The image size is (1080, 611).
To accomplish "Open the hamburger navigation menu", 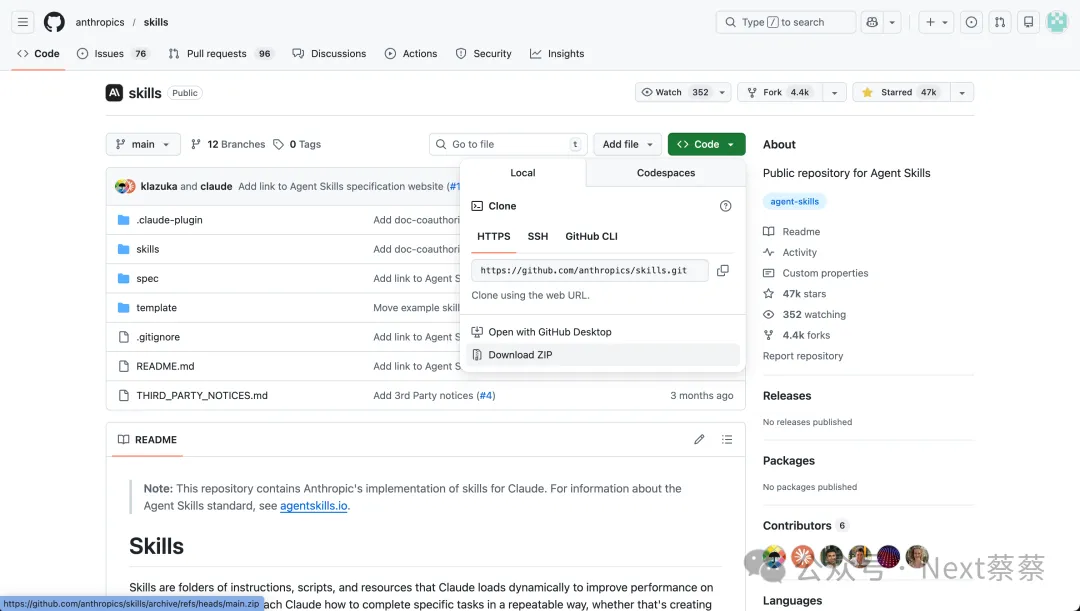I will [22, 22].
